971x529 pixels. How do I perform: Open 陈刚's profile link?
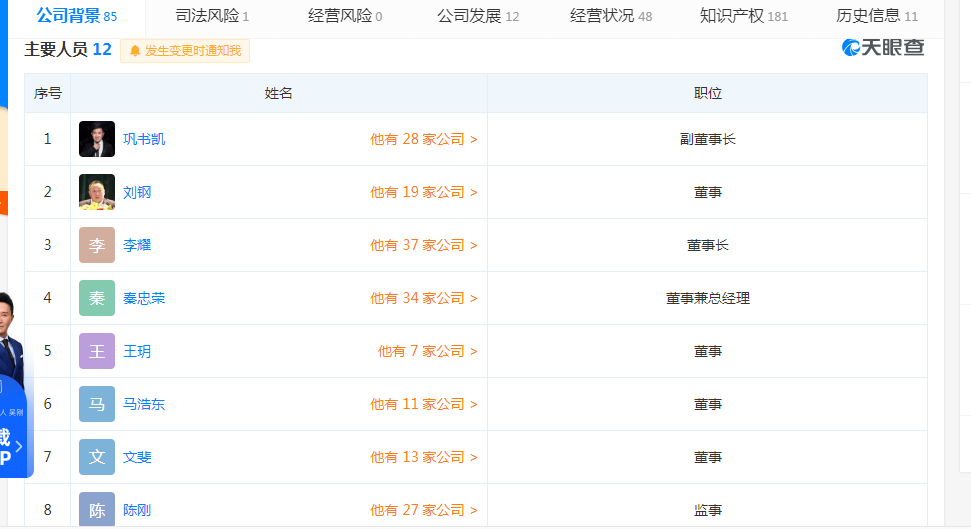[137, 510]
